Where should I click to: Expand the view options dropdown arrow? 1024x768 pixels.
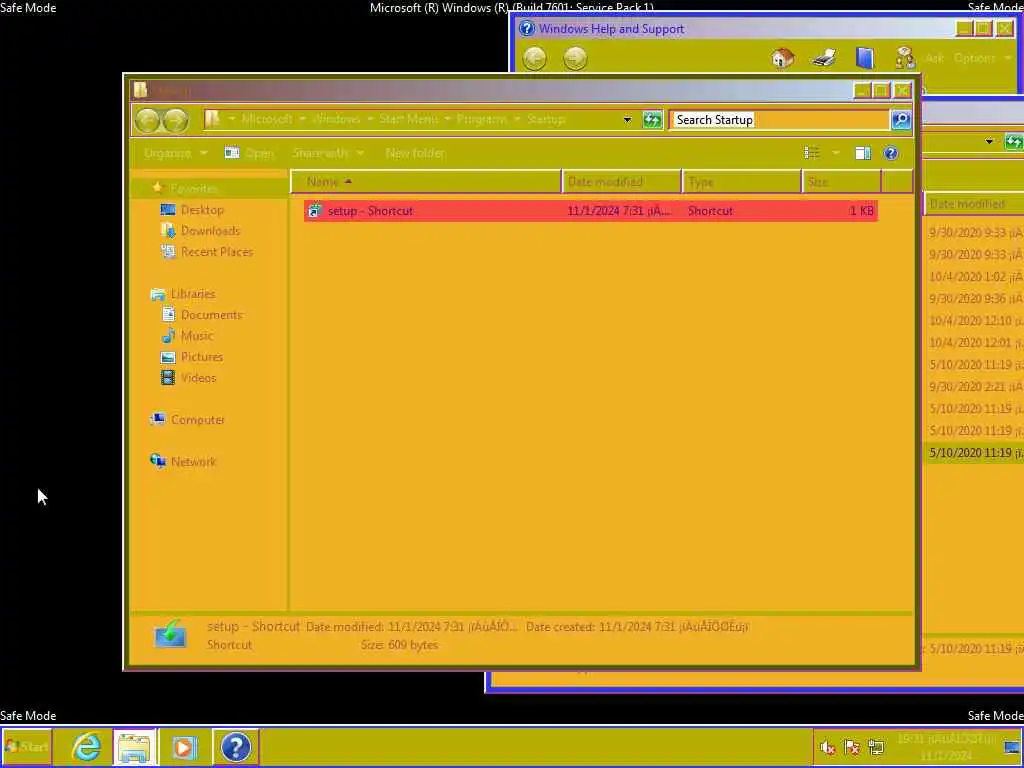click(x=835, y=153)
